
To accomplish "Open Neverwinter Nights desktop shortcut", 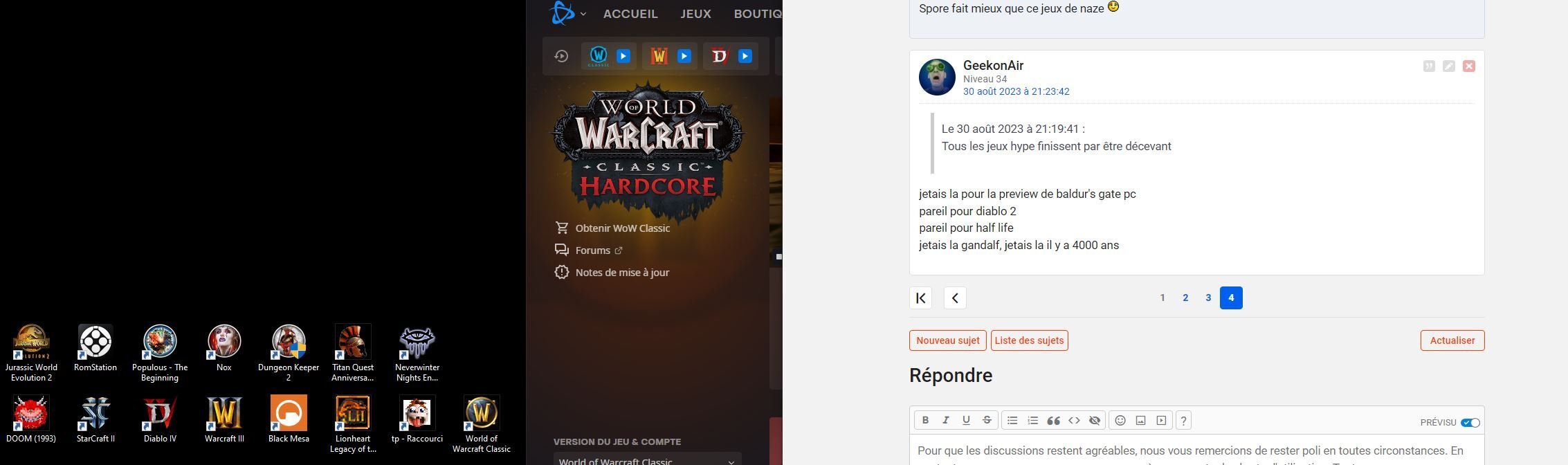I will 417,353.
